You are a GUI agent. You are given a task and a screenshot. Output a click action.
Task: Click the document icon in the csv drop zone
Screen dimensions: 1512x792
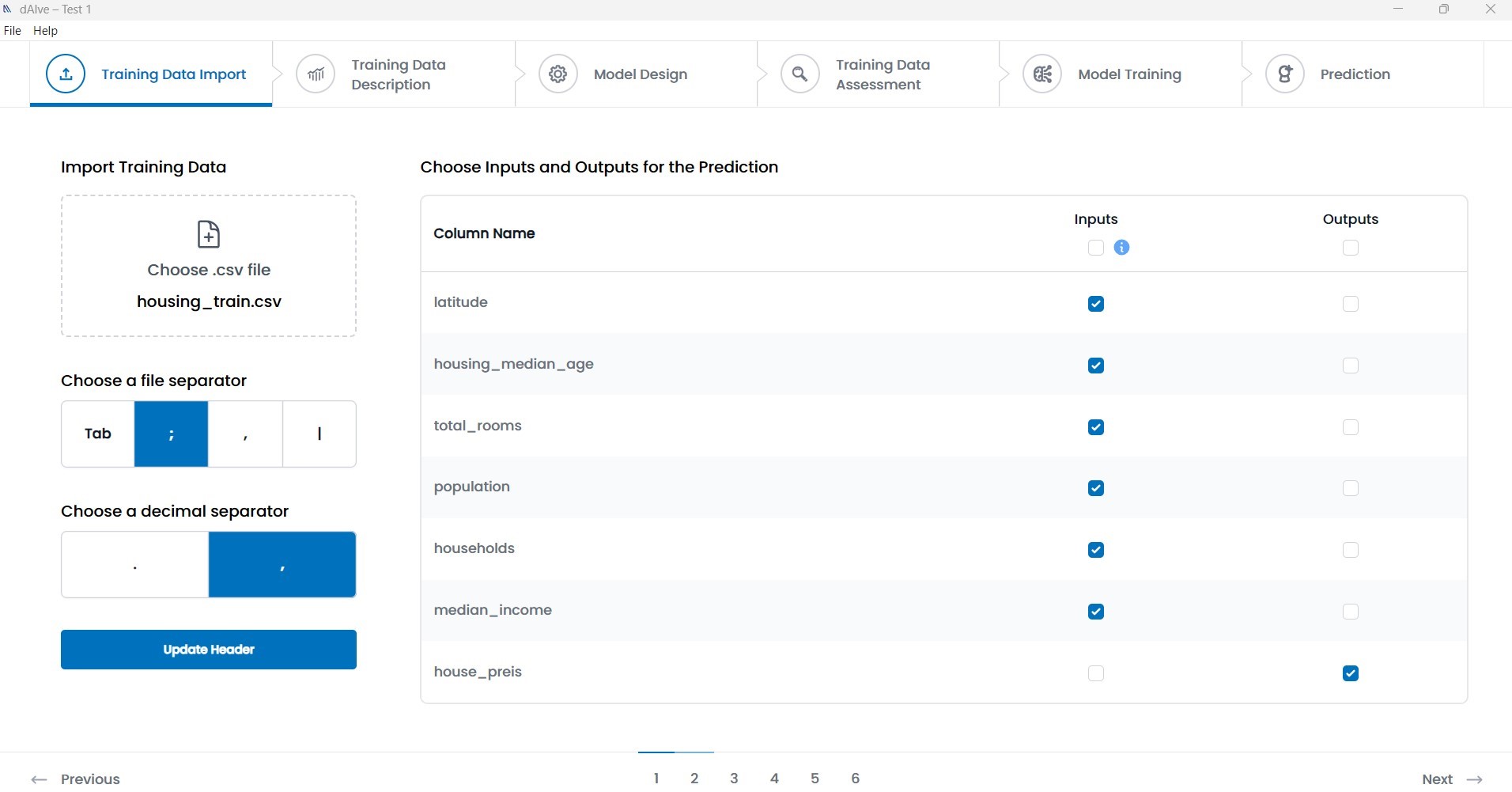tap(208, 234)
